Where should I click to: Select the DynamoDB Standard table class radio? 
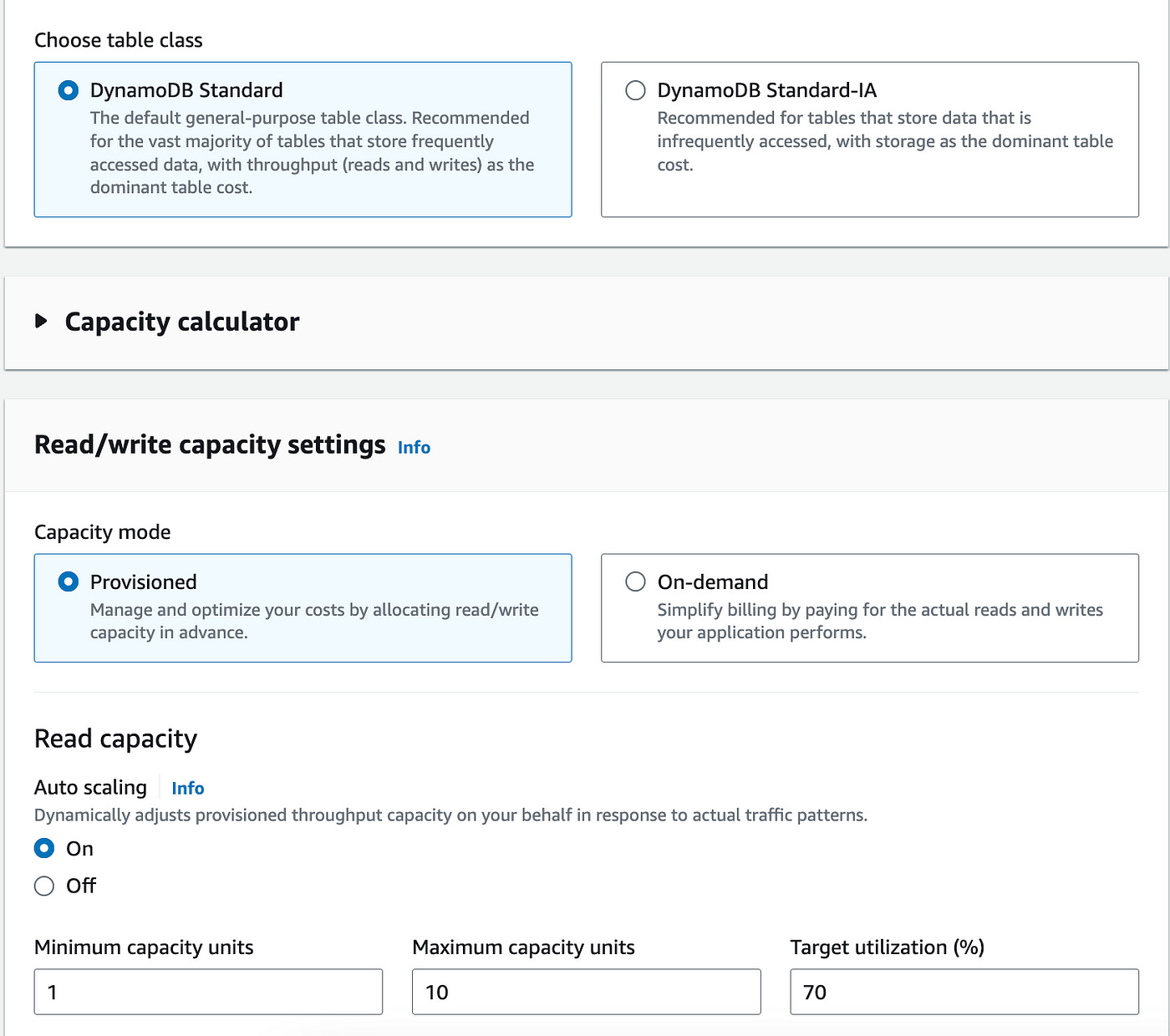(69, 90)
